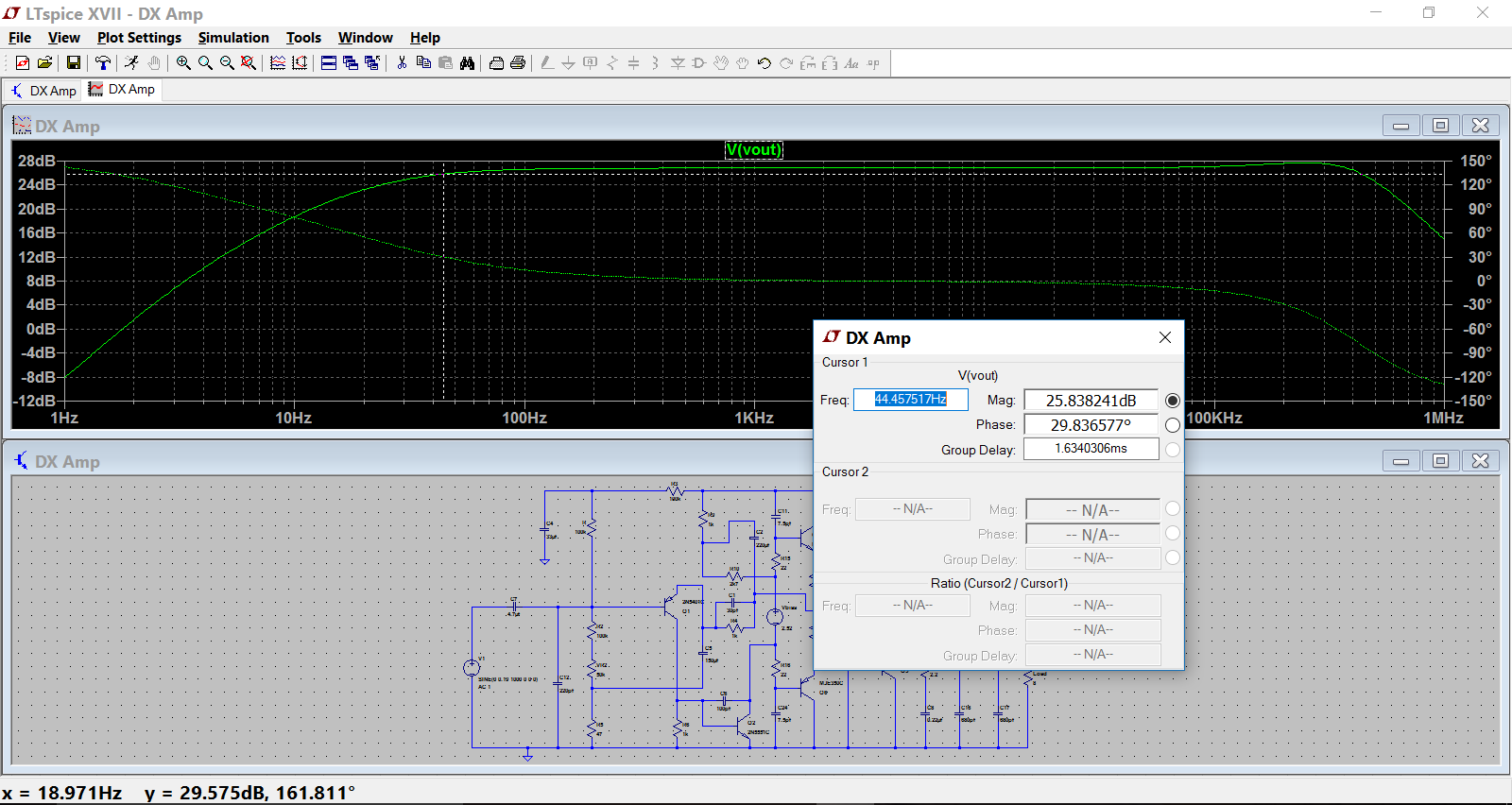Click the Redo arrow icon
The width and height of the screenshot is (1512, 805).
click(785, 63)
